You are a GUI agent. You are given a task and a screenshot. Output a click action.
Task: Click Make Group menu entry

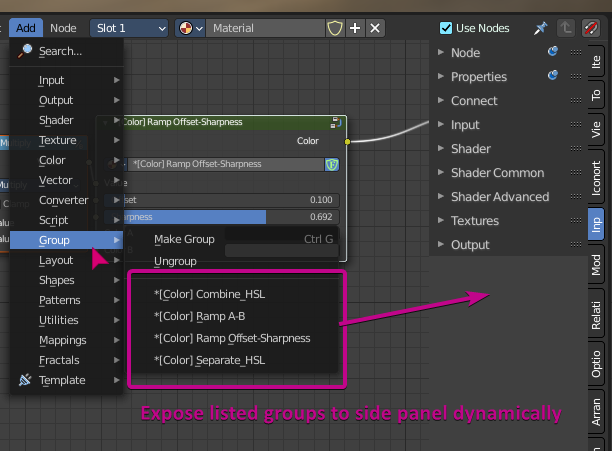[x=184, y=239]
